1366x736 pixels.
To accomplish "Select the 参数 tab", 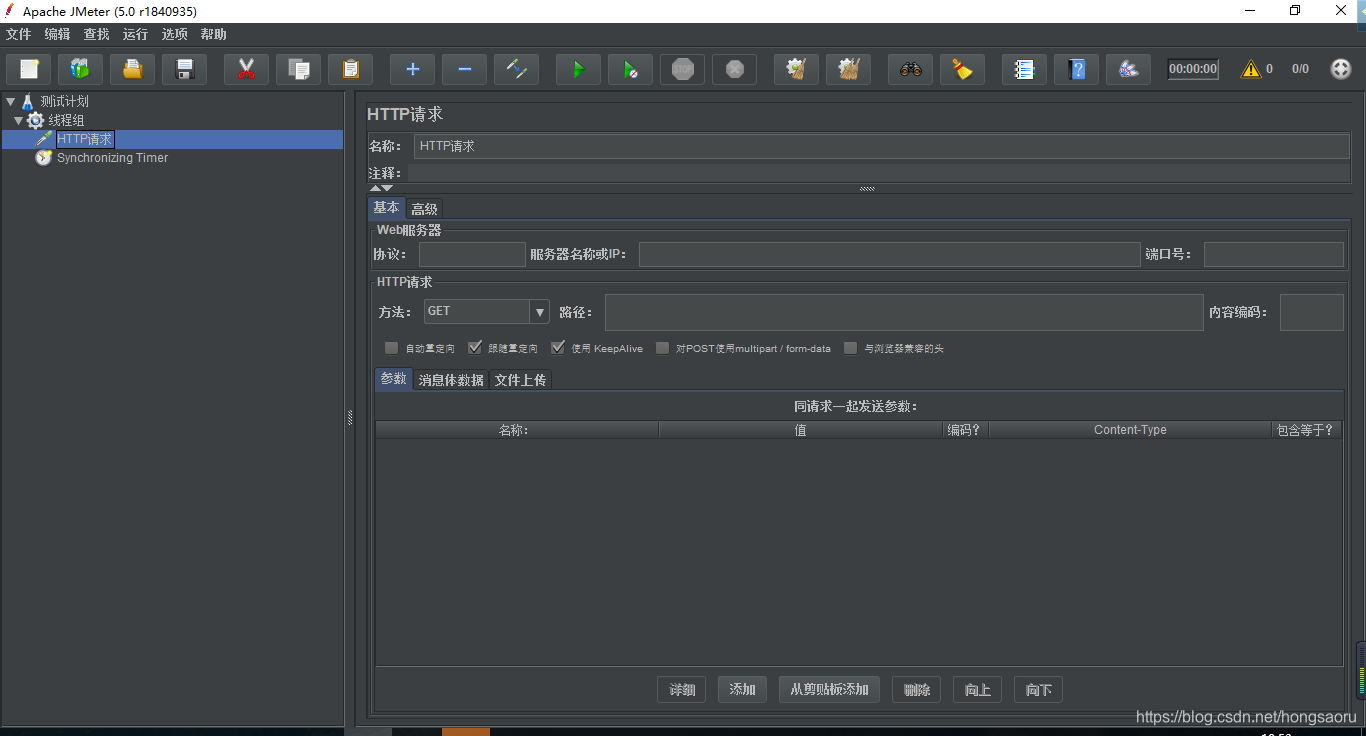I will point(394,379).
